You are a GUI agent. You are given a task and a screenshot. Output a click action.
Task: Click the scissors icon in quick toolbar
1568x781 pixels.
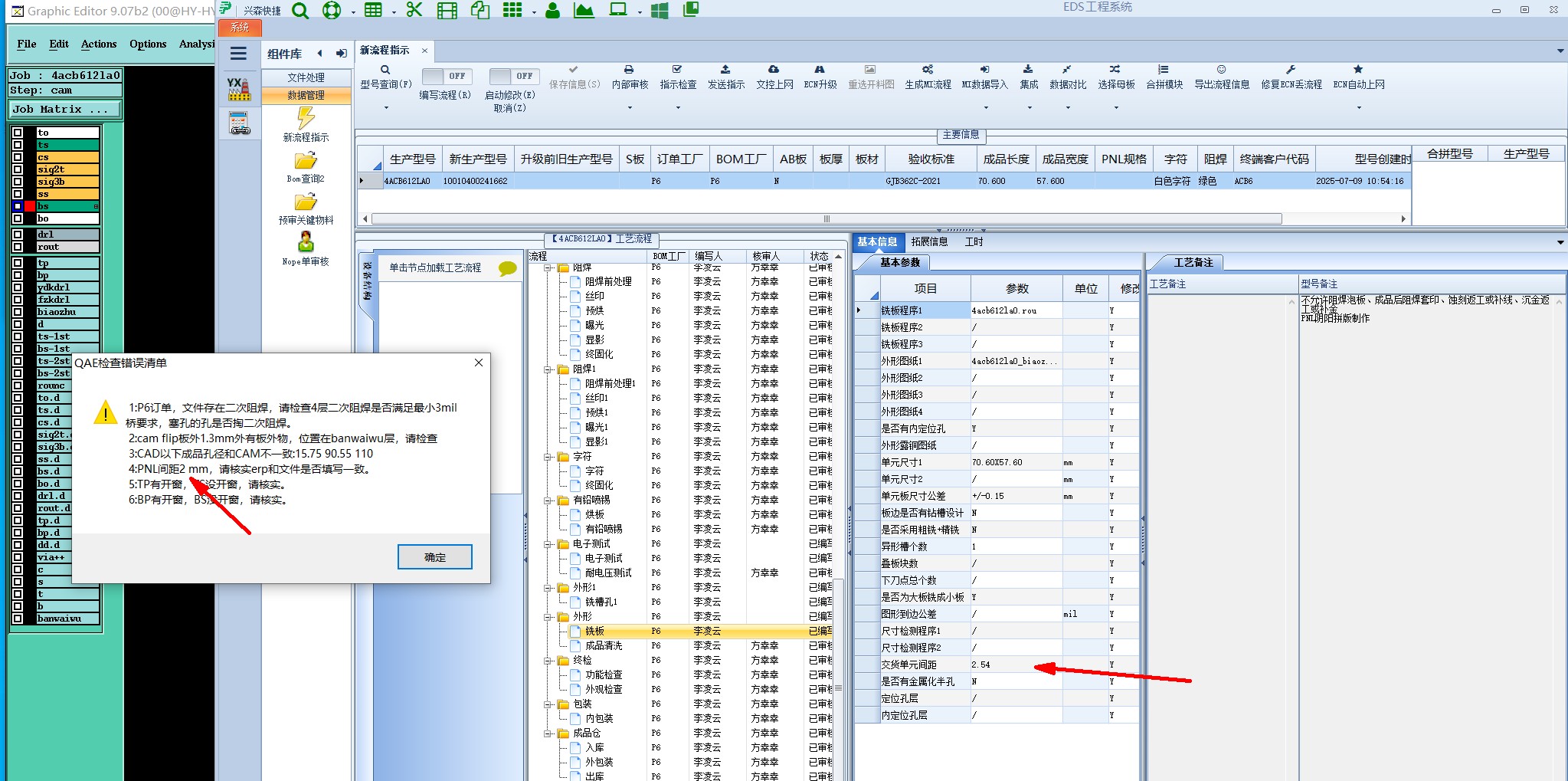[x=414, y=9]
